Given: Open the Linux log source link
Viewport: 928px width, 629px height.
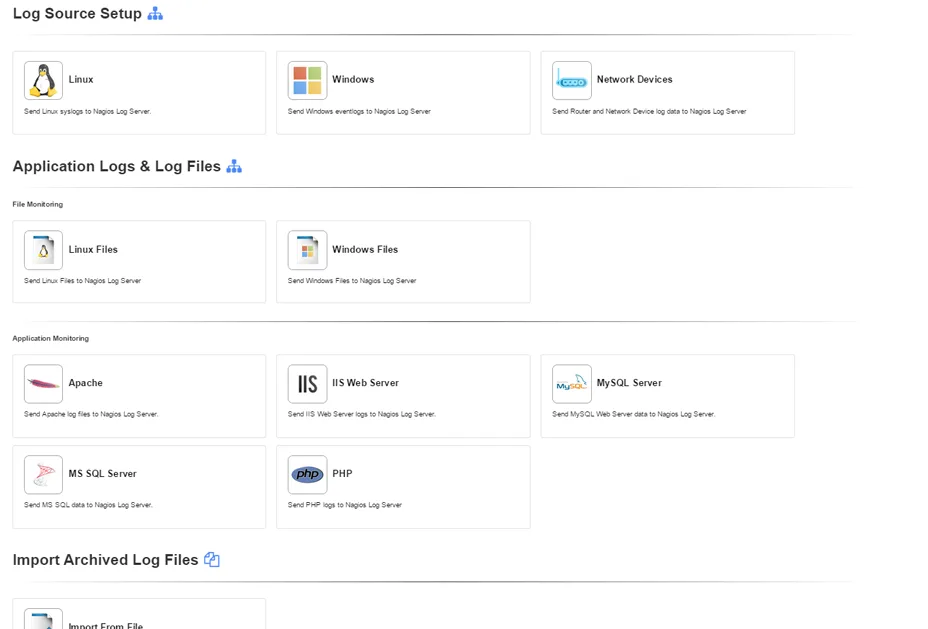Looking at the screenshot, I should [x=81, y=79].
